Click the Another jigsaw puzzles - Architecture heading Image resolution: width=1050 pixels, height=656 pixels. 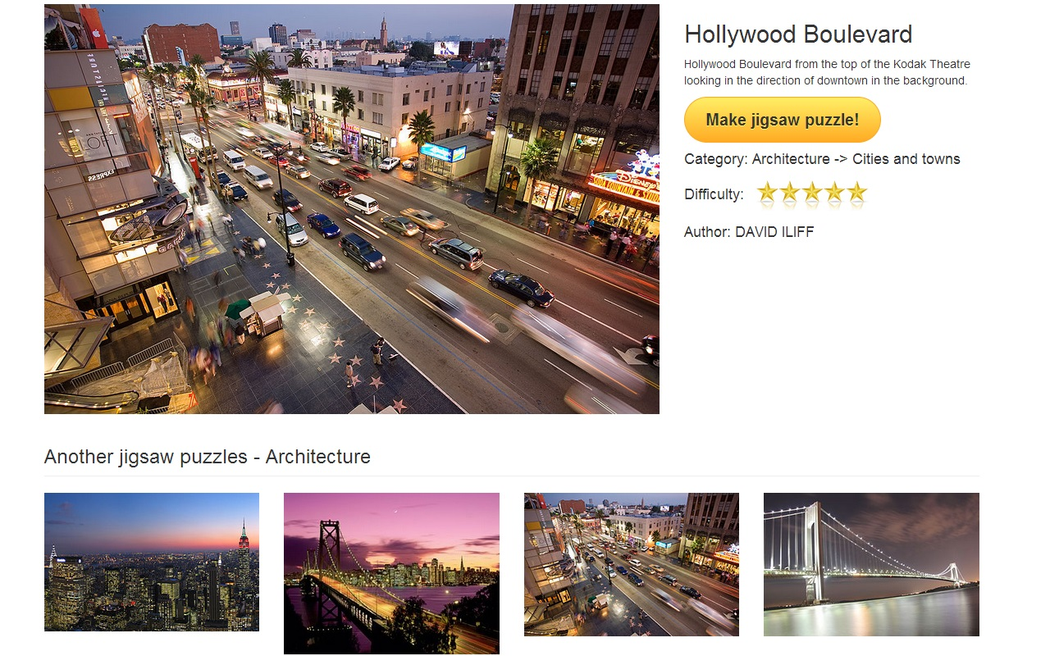click(x=207, y=457)
